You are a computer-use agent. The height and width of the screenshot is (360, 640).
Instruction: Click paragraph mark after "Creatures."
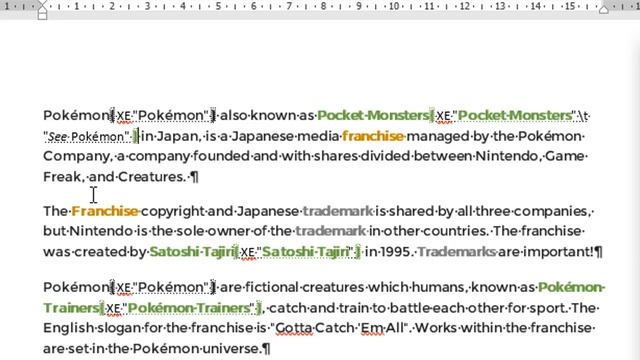195,177
